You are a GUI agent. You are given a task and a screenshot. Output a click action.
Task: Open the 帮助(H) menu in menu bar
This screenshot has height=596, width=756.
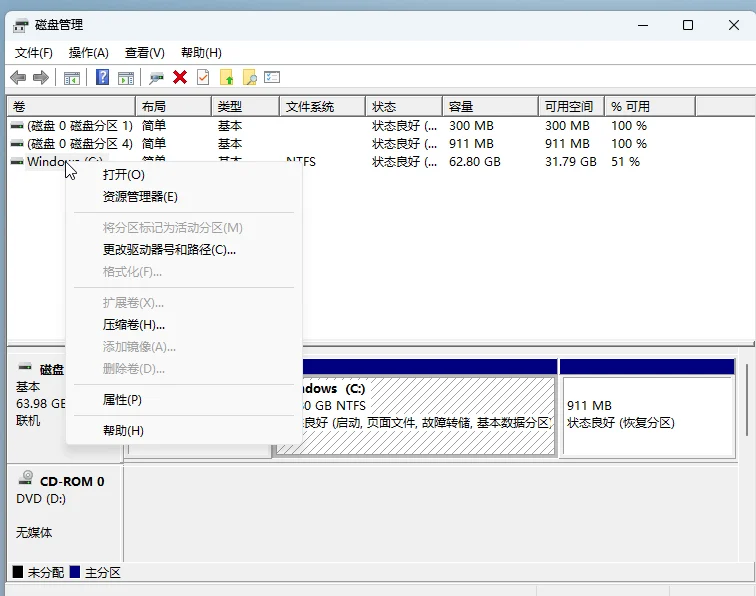[x=201, y=53]
